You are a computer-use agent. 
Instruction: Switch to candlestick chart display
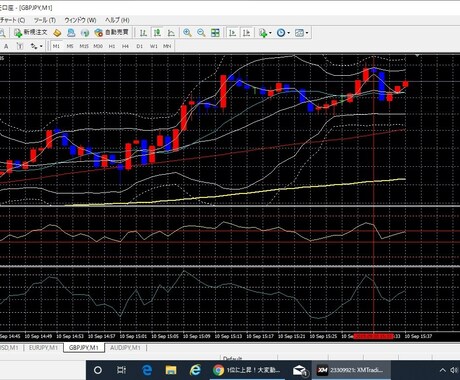(157, 33)
